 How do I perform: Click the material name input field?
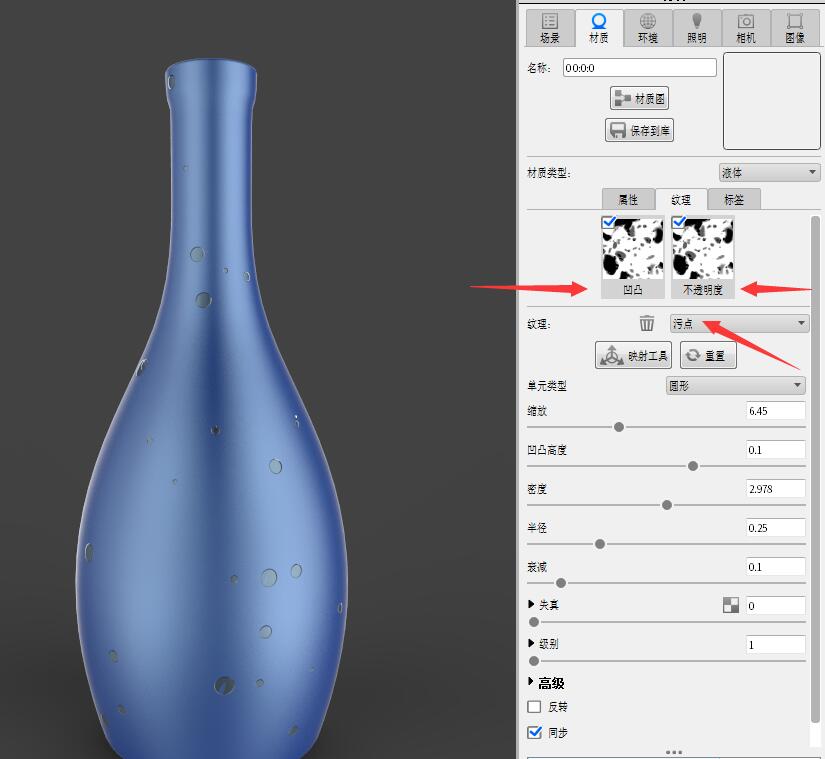(x=639, y=68)
